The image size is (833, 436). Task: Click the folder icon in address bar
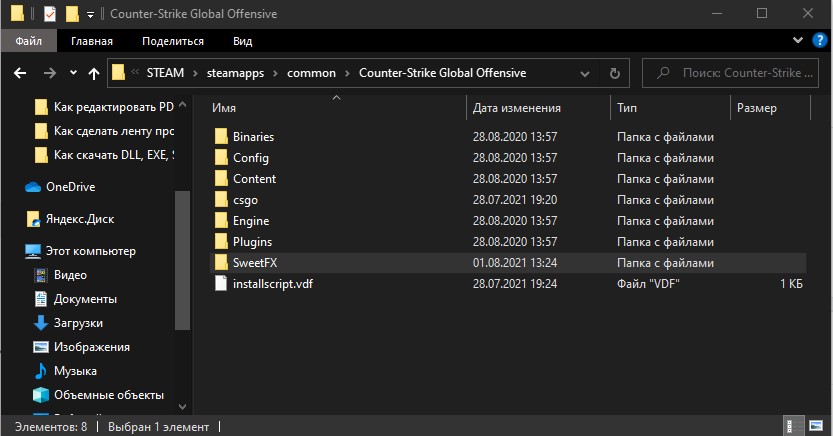[118, 73]
